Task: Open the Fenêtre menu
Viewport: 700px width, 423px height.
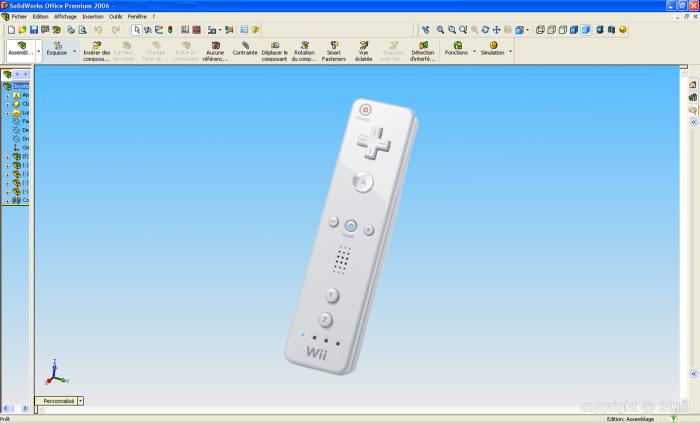Action: pyautogui.click(x=137, y=17)
